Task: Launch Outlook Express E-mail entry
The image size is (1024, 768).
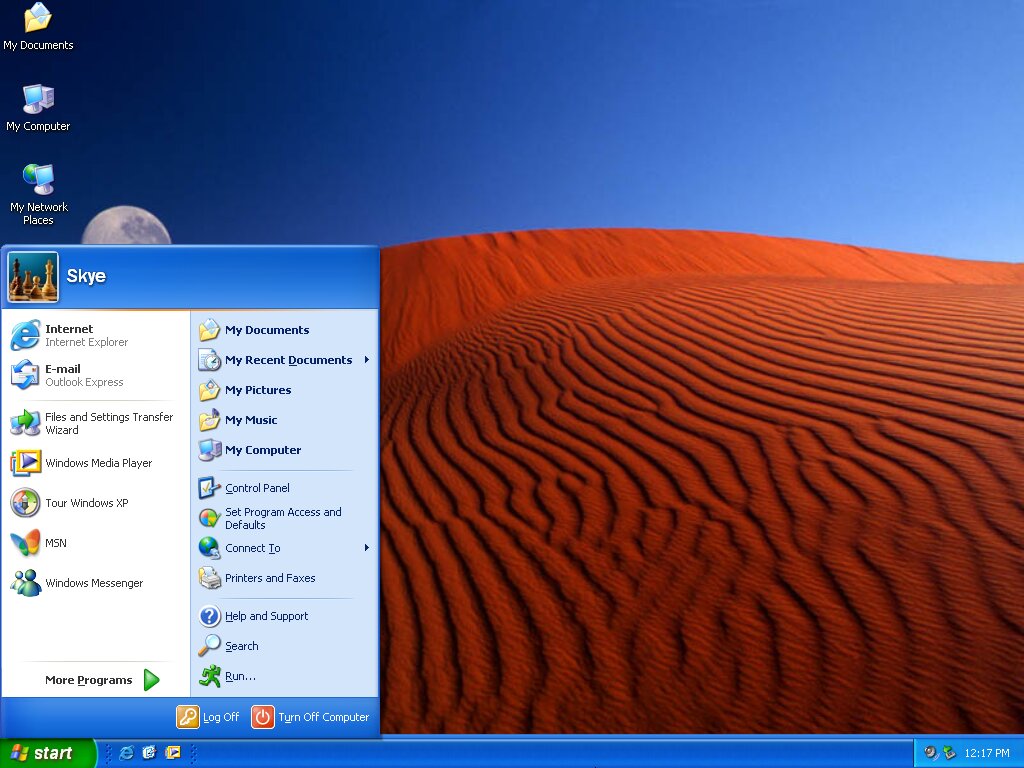Action: pyautogui.click(x=95, y=375)
